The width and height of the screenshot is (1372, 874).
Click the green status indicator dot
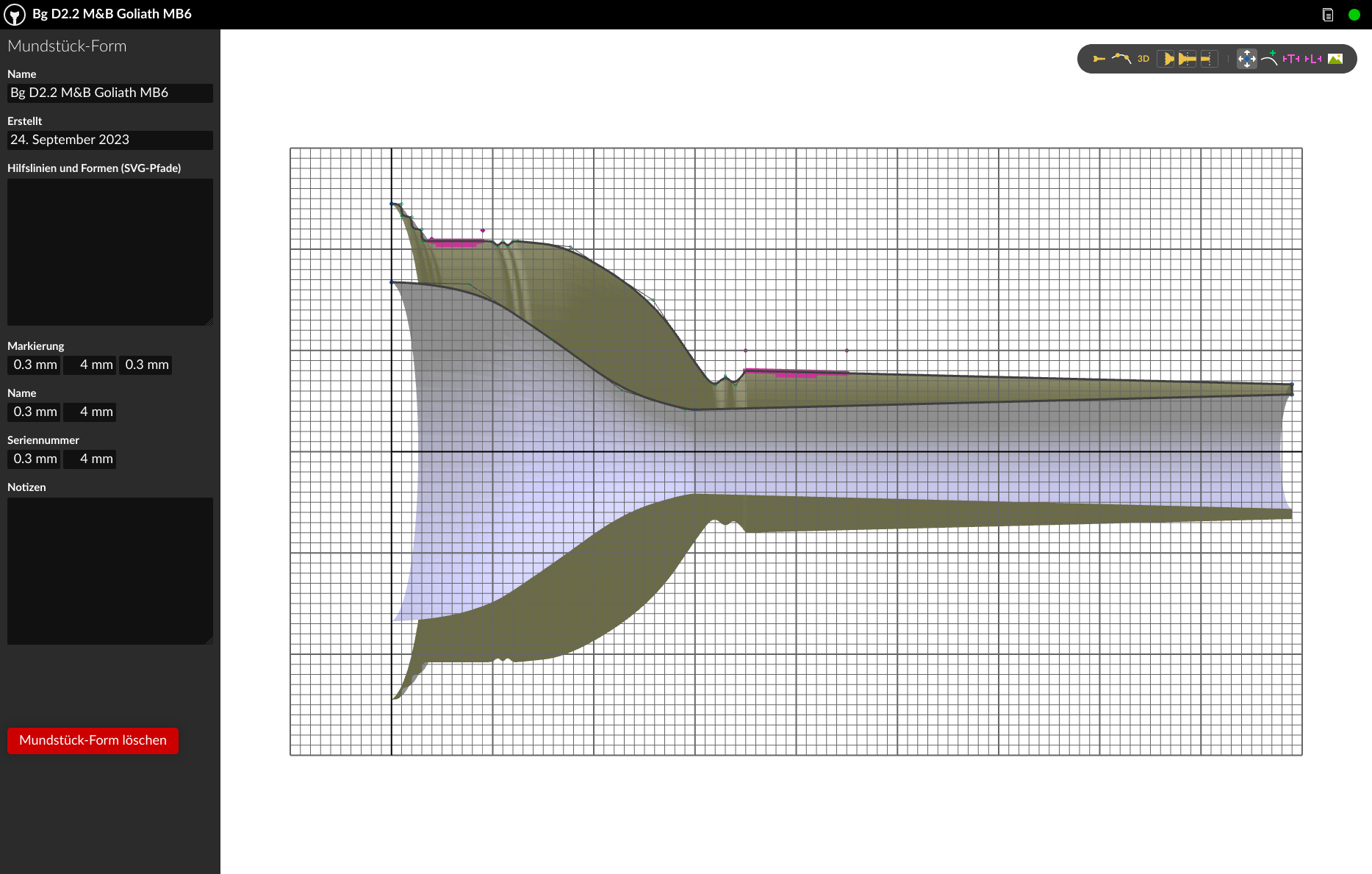pyautogui.click(x=1354, y=15)
